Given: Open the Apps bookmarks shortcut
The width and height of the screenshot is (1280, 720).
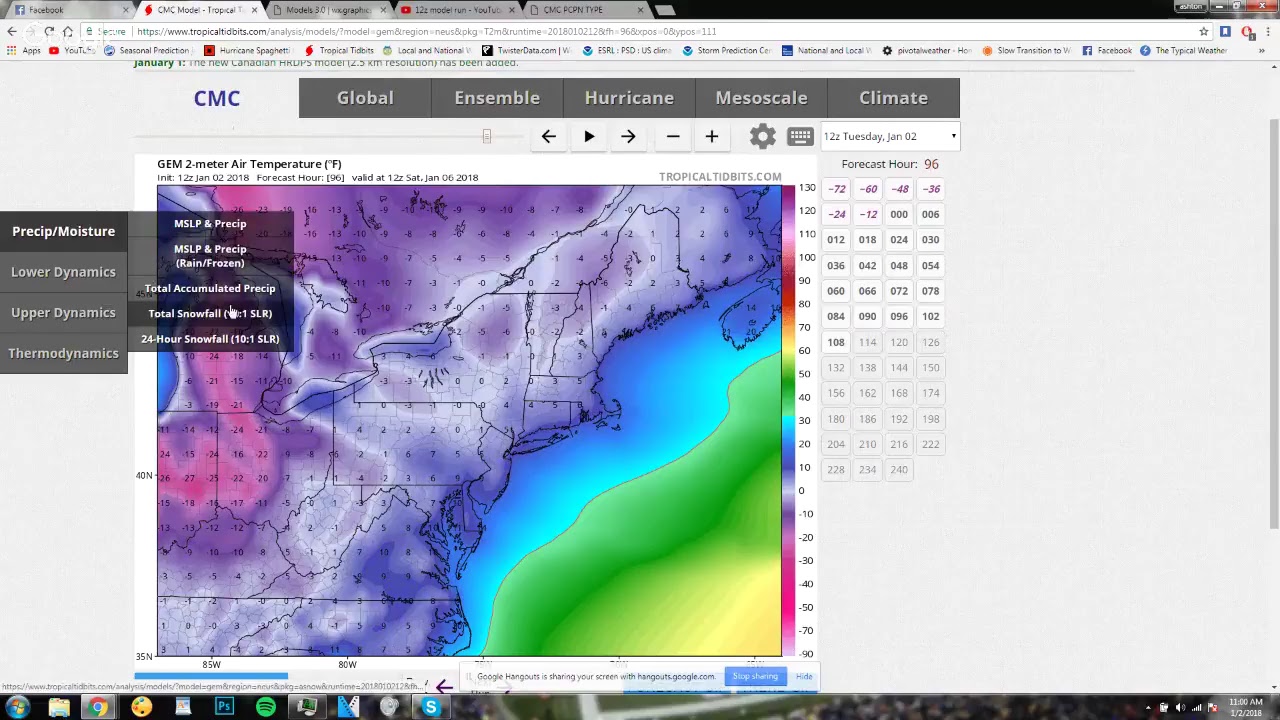Looking at the screenshot, I should (25, 50).
